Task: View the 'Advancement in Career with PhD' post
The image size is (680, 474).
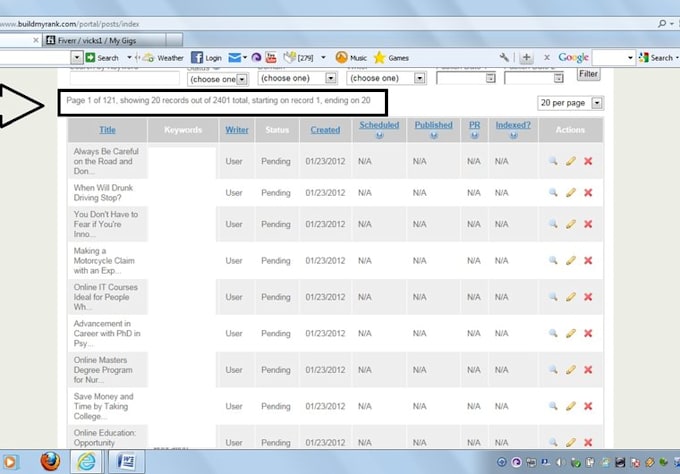Action: pyautogui.click(x=553, y=333)
